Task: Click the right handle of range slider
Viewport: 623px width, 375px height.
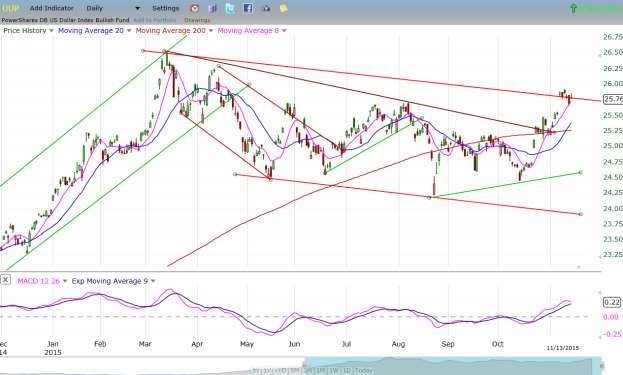Action: pos(602,365)
